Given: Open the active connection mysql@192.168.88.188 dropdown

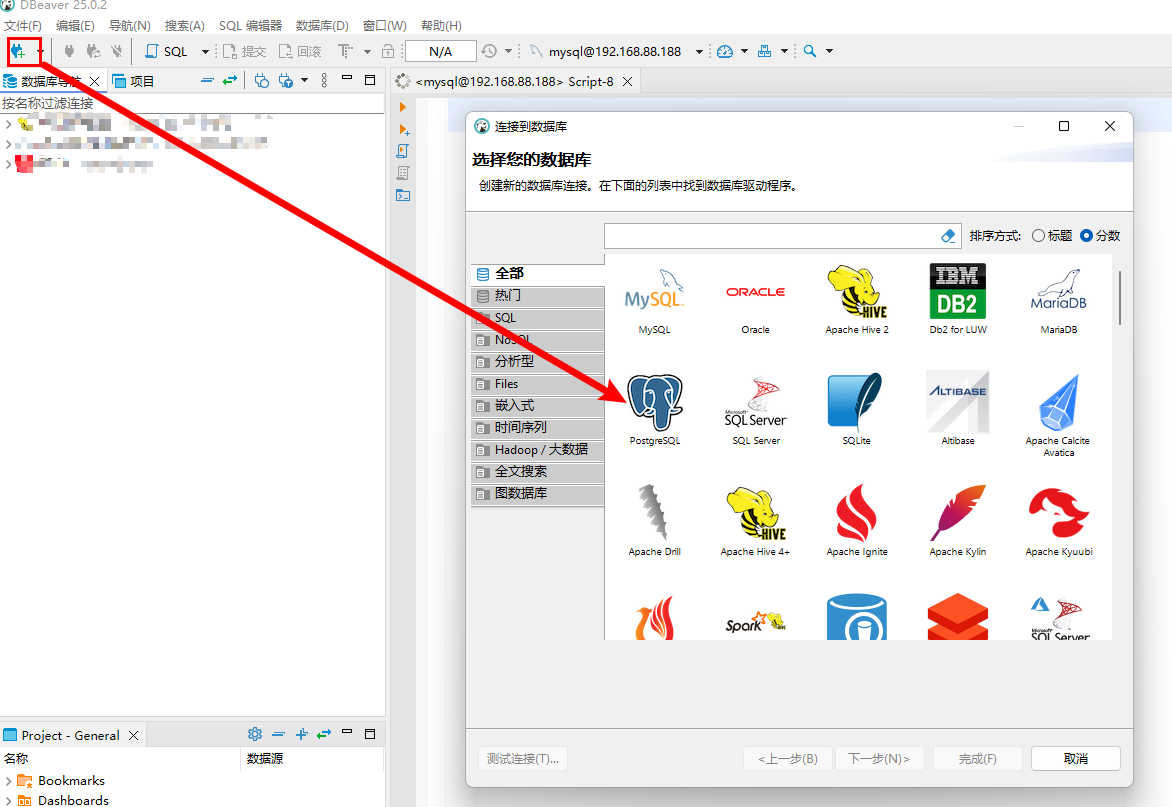Looking at the screenshot, I should pos(699,52).
